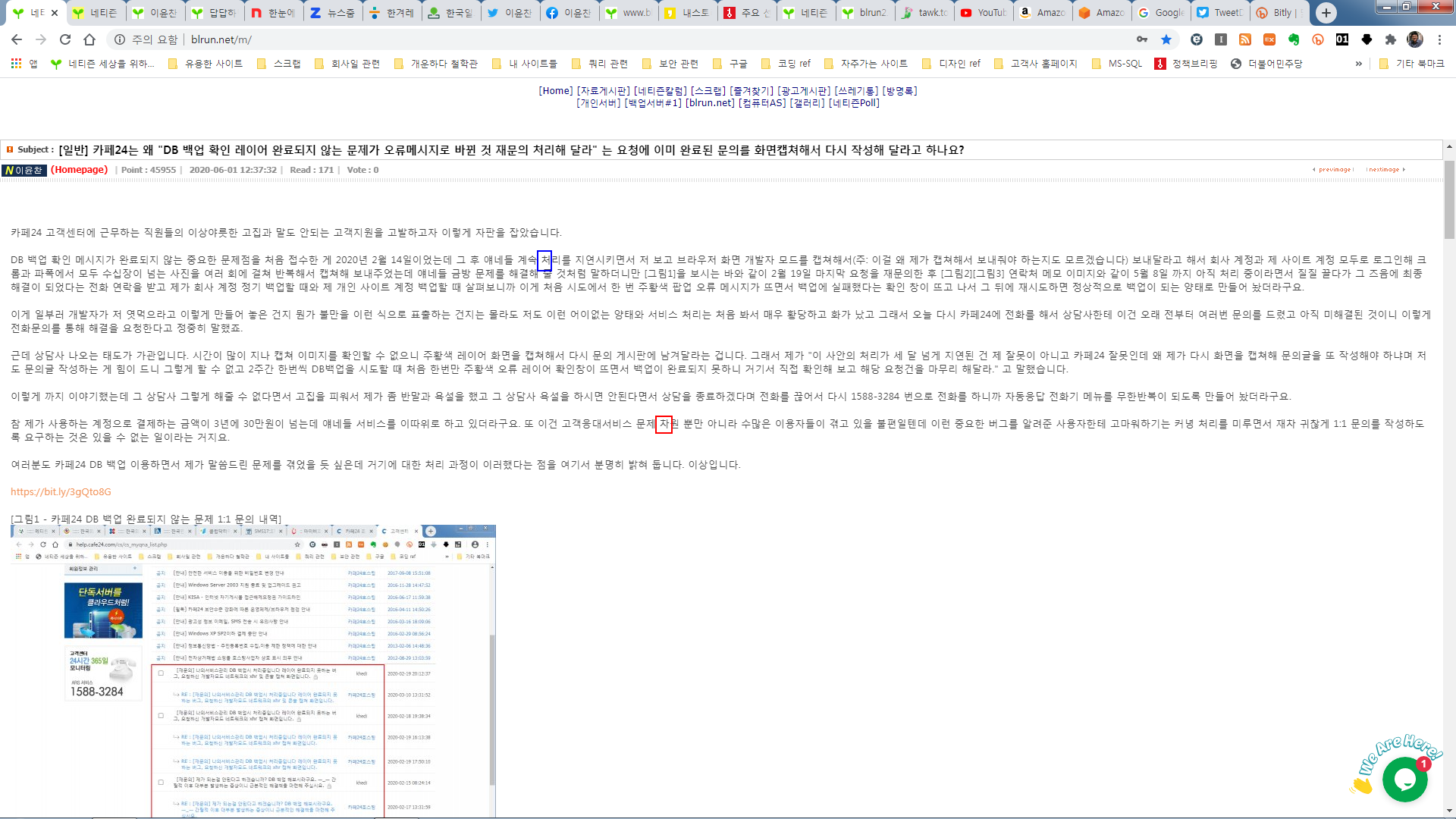Go back using the browser back arrow

tap(17, 39)
